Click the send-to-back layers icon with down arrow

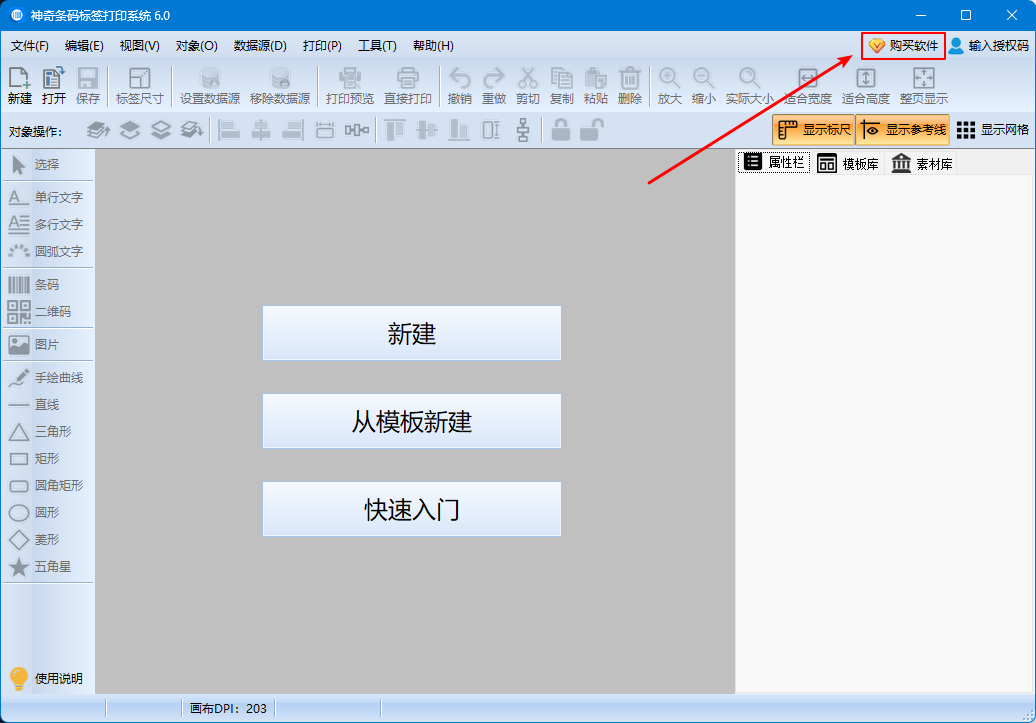coord(192,130)
